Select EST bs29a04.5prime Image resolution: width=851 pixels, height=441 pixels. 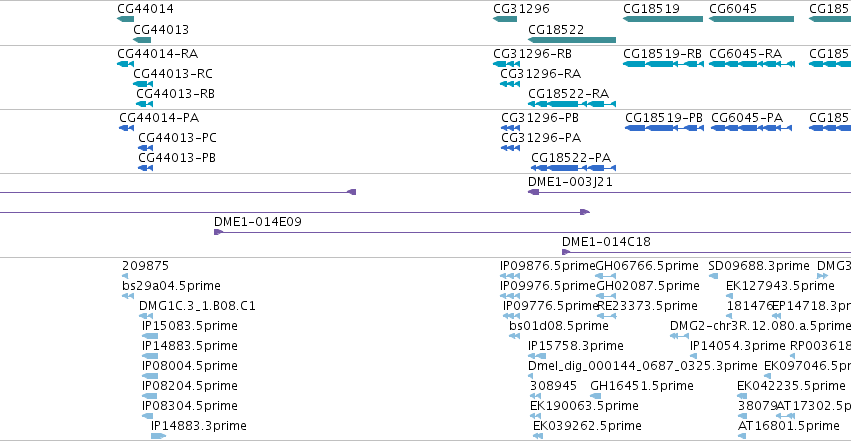point(128,296)
